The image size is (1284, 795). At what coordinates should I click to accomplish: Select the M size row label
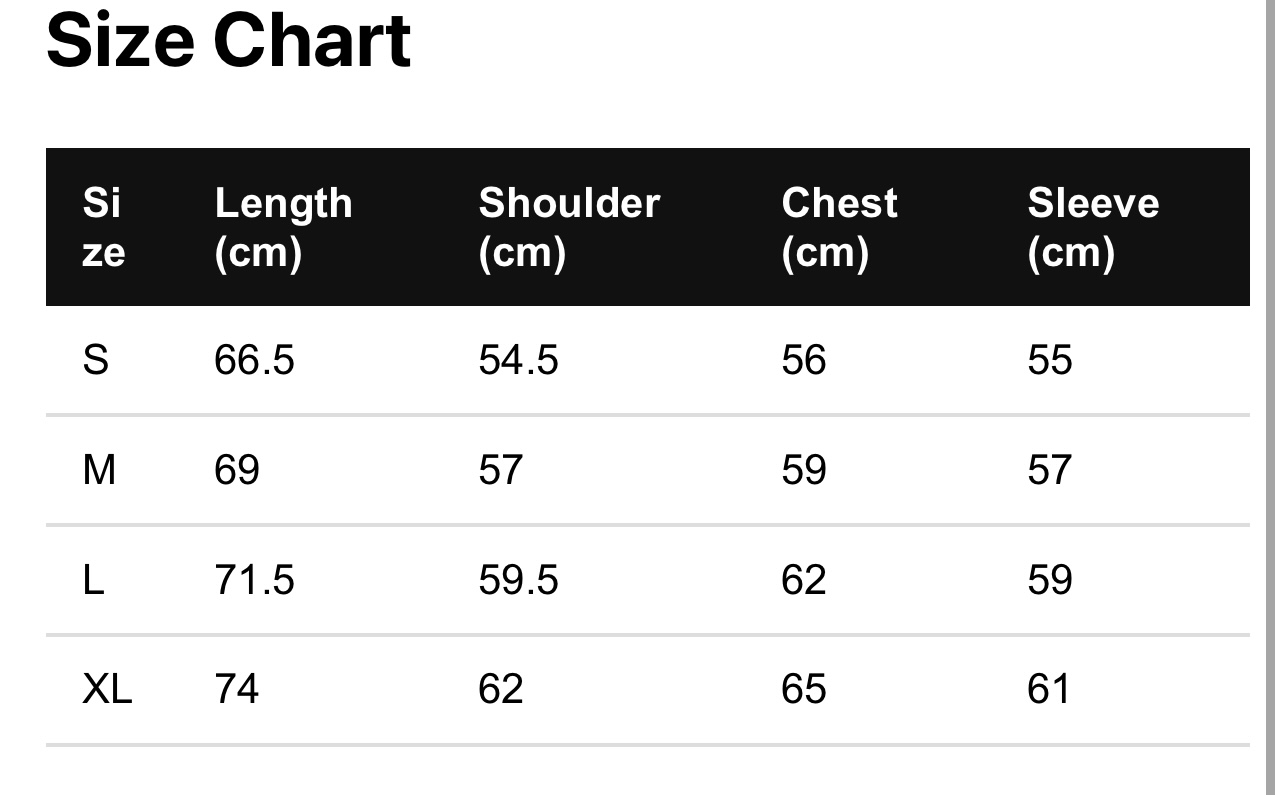[x=99, y=469]
